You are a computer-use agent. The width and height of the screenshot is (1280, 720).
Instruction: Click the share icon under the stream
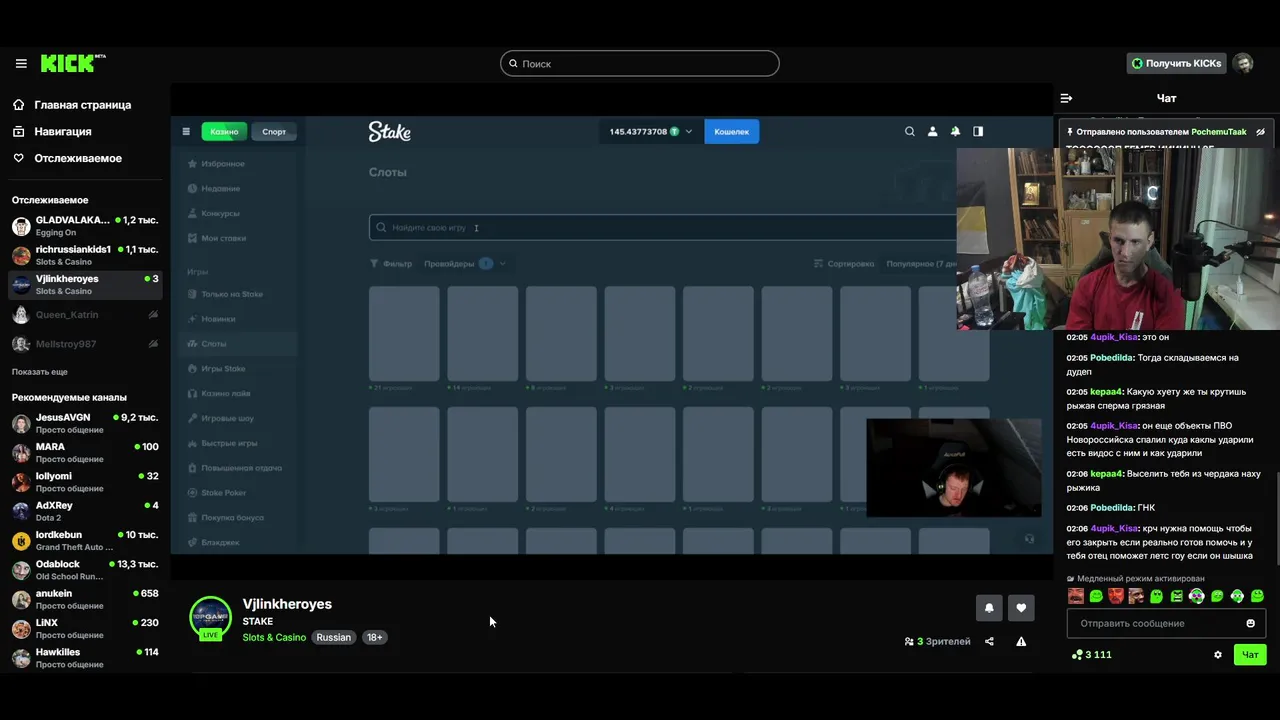click(x=989, y=641)
